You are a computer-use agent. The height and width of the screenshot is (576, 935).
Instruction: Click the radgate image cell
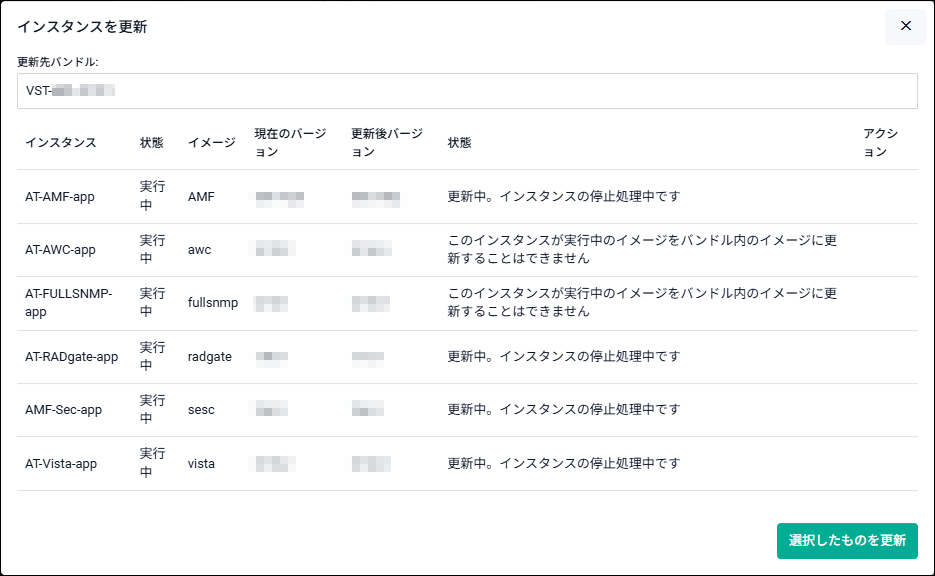tap(209, 357)
